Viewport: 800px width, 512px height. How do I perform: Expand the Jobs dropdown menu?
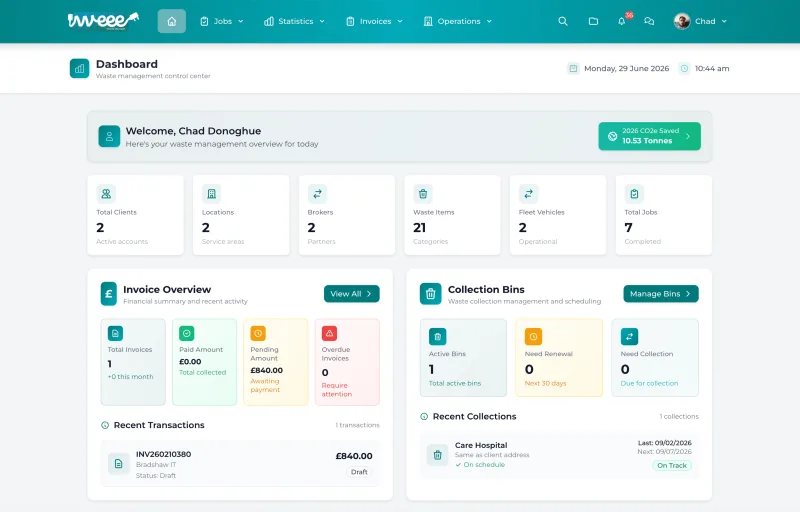[x=222, y=21]
